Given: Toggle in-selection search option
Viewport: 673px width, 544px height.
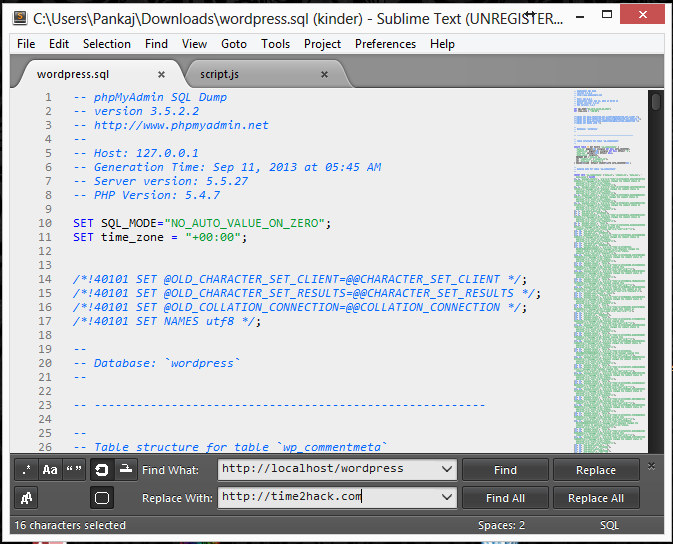Looking at the screenshot, I should [126, 470].
